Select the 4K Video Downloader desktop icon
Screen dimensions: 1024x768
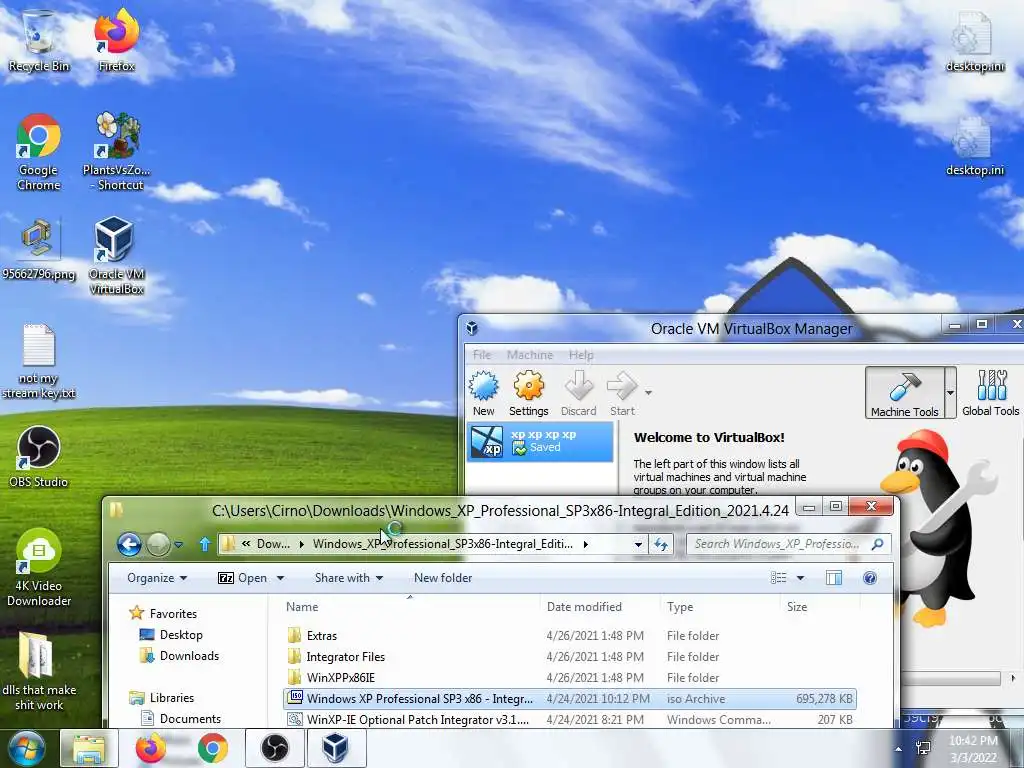pyautogui.click(x=39, y=568)
